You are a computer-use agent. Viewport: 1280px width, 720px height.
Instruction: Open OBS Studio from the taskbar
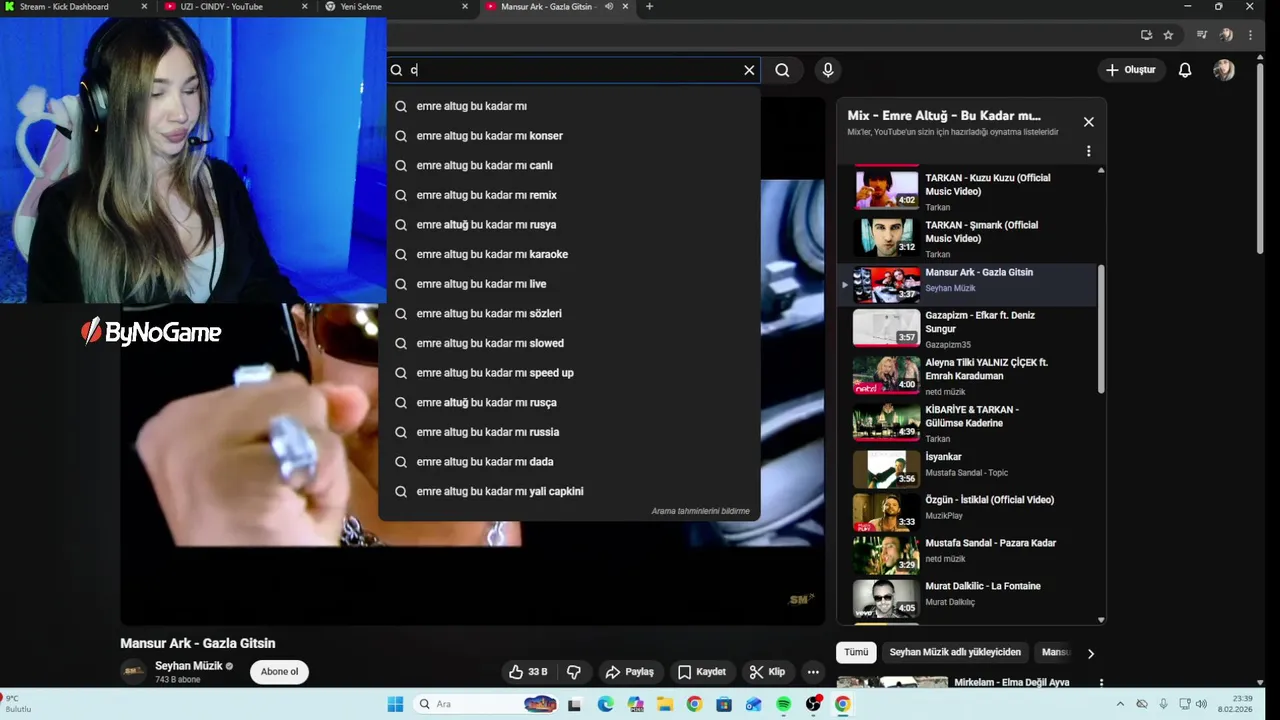point(813,704)
